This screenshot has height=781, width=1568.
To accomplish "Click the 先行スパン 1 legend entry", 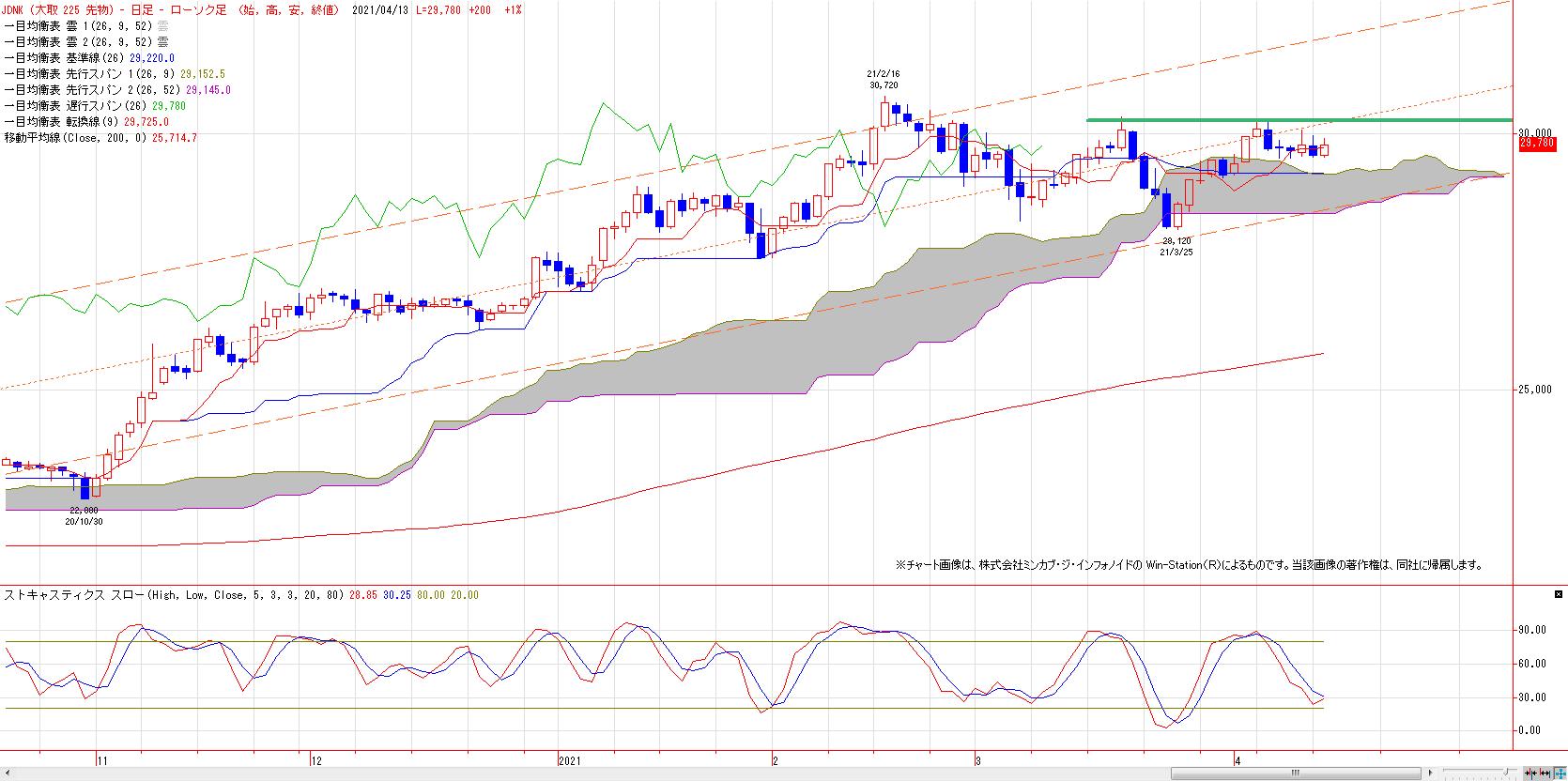I will 115,74.
